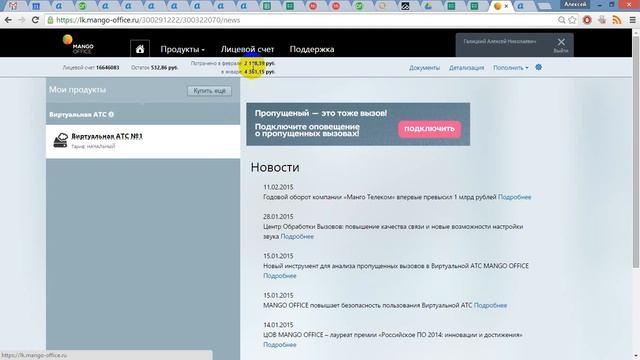Open Подробнее link for 11.02.2015 news

tap(514, 197)
